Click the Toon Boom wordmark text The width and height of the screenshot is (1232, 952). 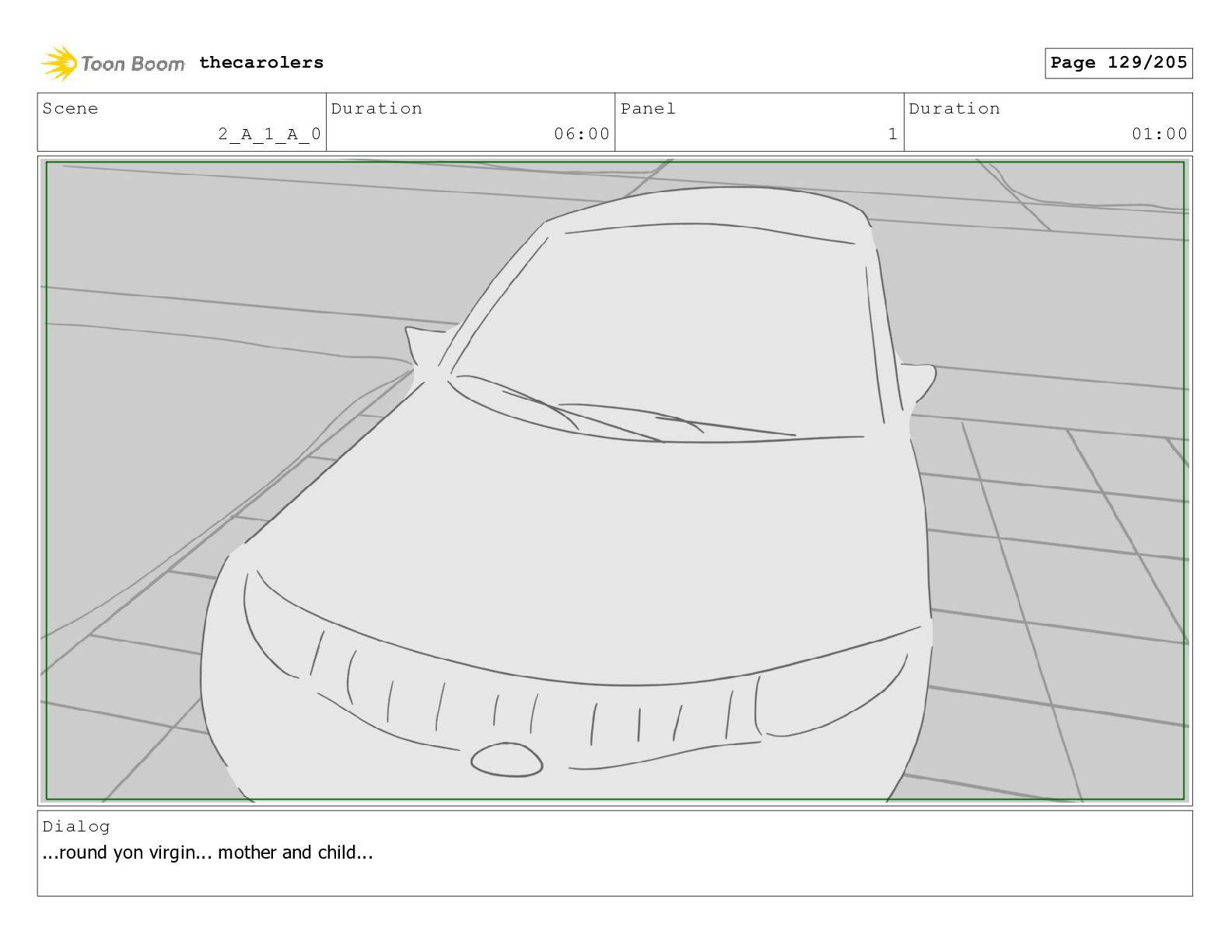(x=132, y=64)
